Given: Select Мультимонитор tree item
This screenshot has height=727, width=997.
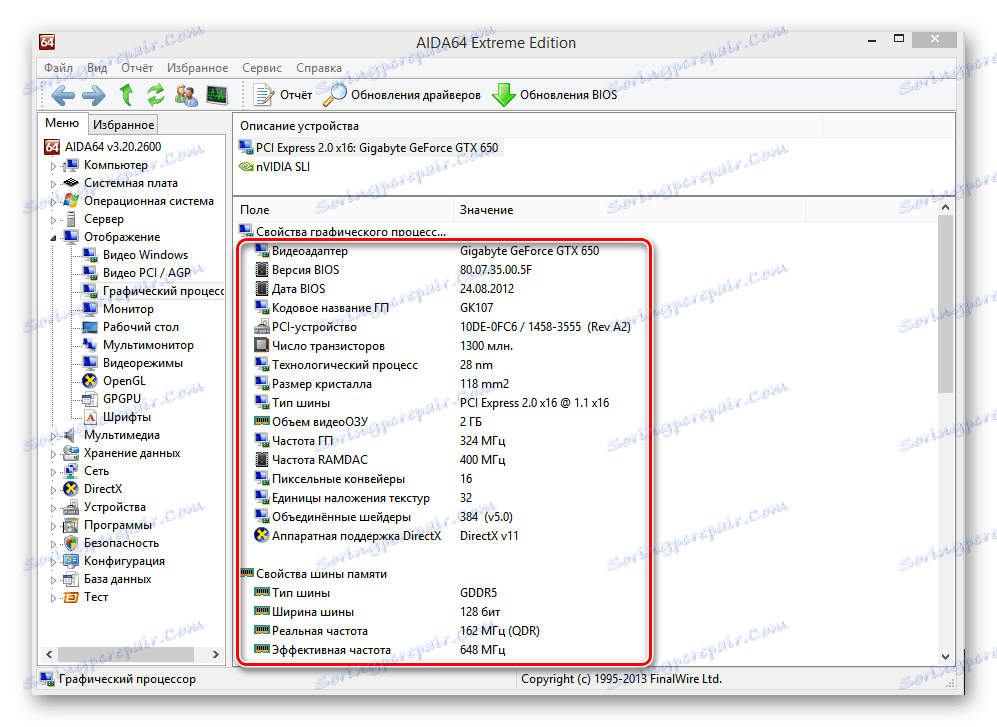Looking at the screenshot, I should pos(148,345).
